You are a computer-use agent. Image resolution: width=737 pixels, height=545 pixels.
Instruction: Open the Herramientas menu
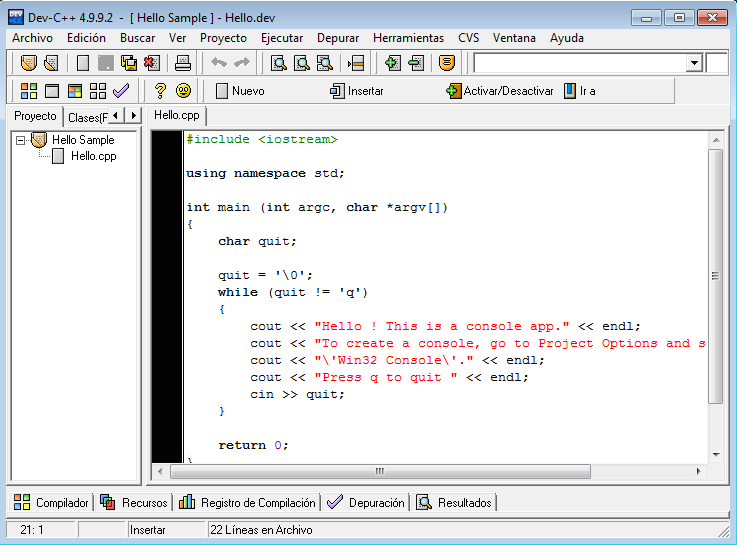coord(408,38)
